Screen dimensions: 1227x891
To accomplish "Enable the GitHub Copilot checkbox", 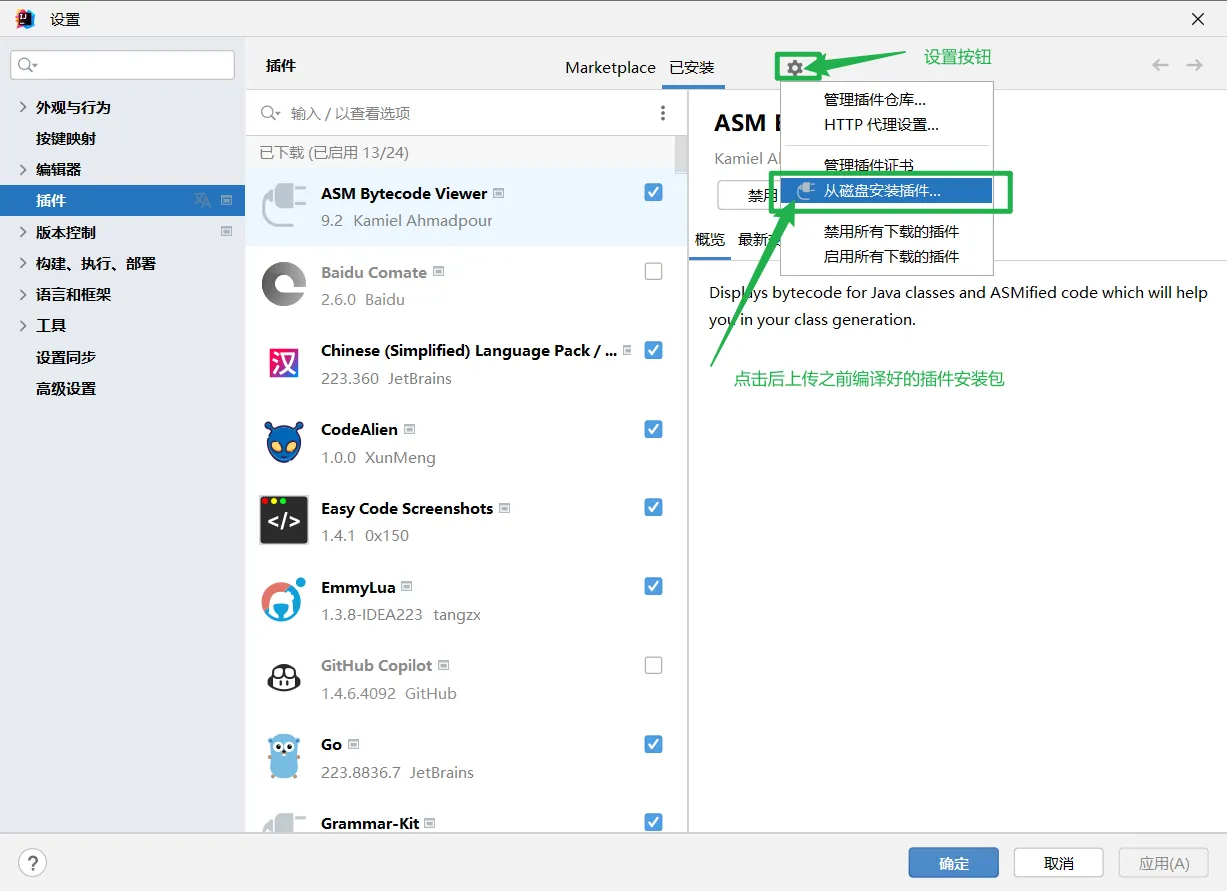I will tap(653, 665).
